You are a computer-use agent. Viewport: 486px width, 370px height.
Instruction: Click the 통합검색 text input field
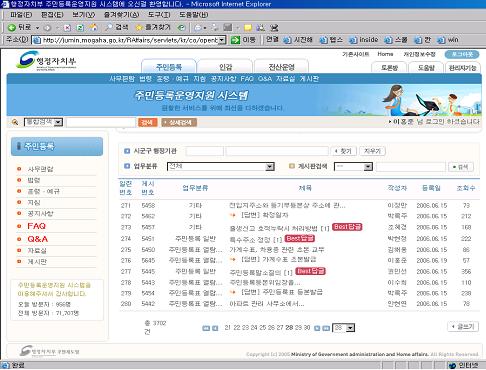pyautogui.click(x=101, y=122)
